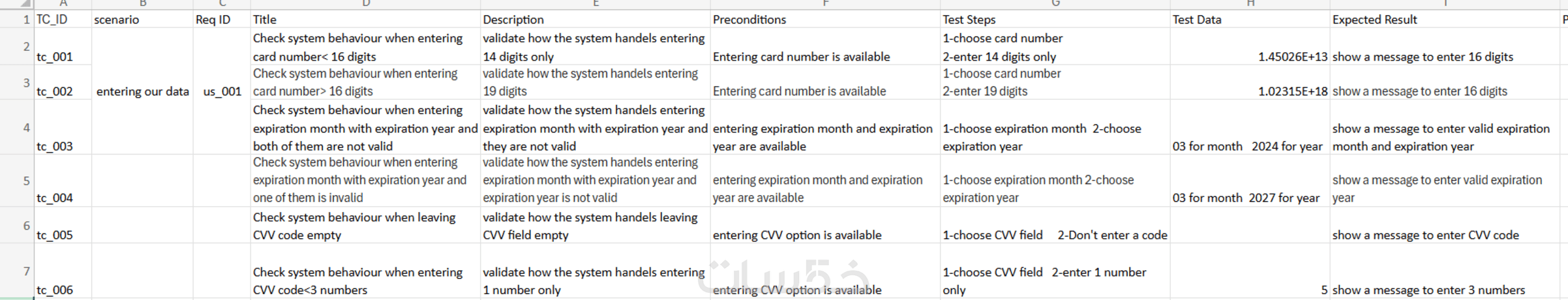The width and height of the screenshot is (1568, 300).
Task: Click tc_006 test steps cell
Action: (x=1044, y=280)
